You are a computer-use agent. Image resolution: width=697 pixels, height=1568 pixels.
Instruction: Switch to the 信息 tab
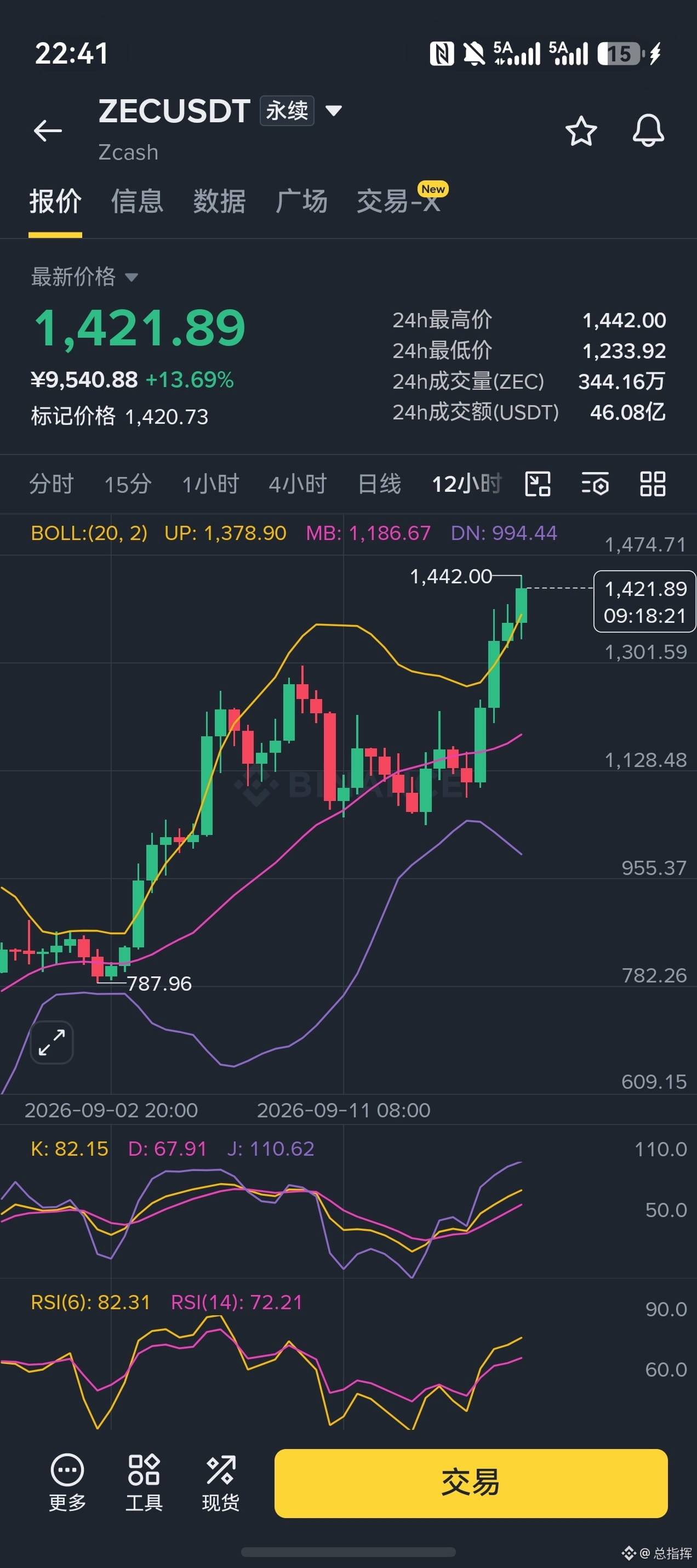tap(137, 201)
